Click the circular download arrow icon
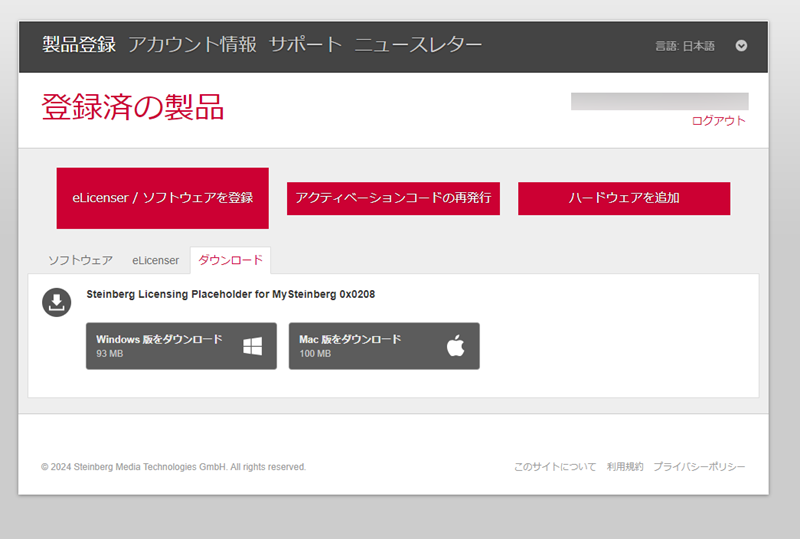Screen dimensions: 800x539 [57, 302]
